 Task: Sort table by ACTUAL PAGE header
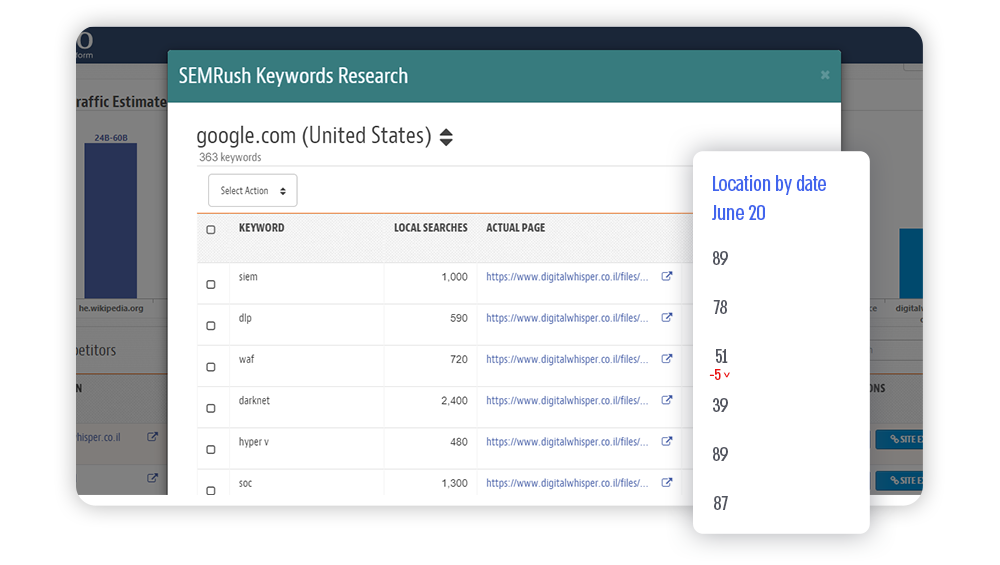(515, 228)
